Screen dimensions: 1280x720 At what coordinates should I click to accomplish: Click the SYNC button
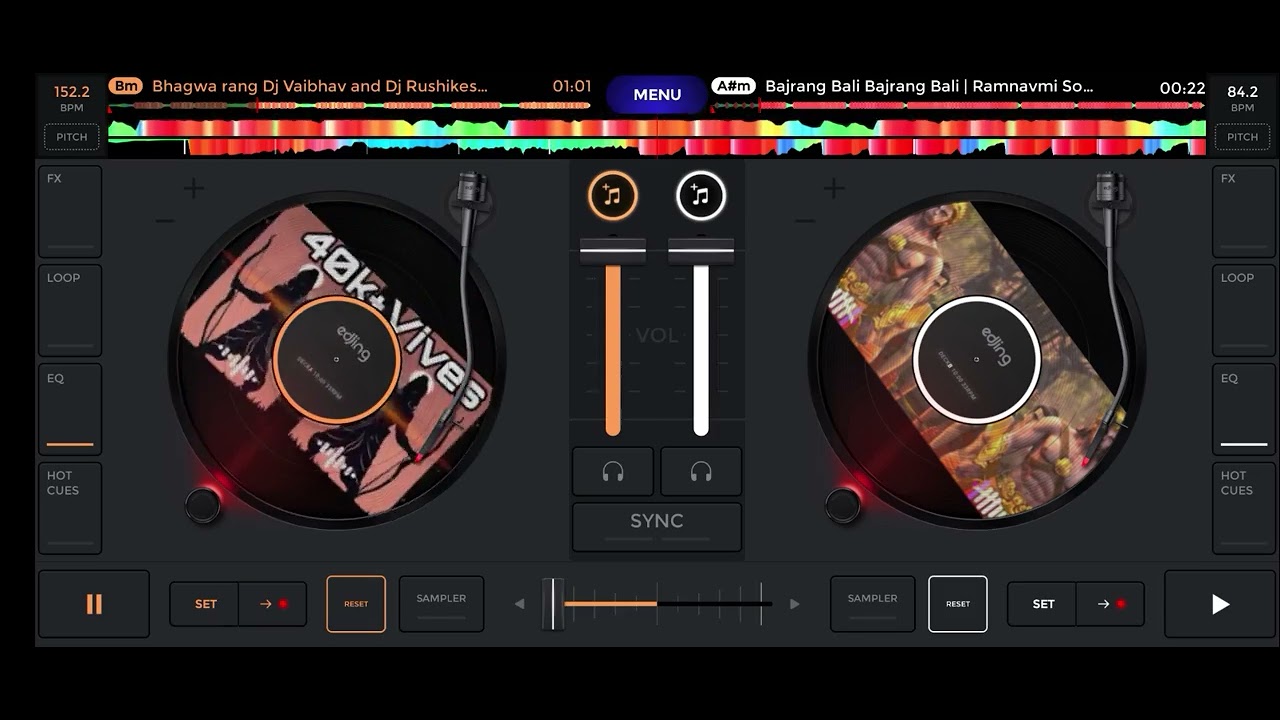pyautogui.click(x=657, y=526)
